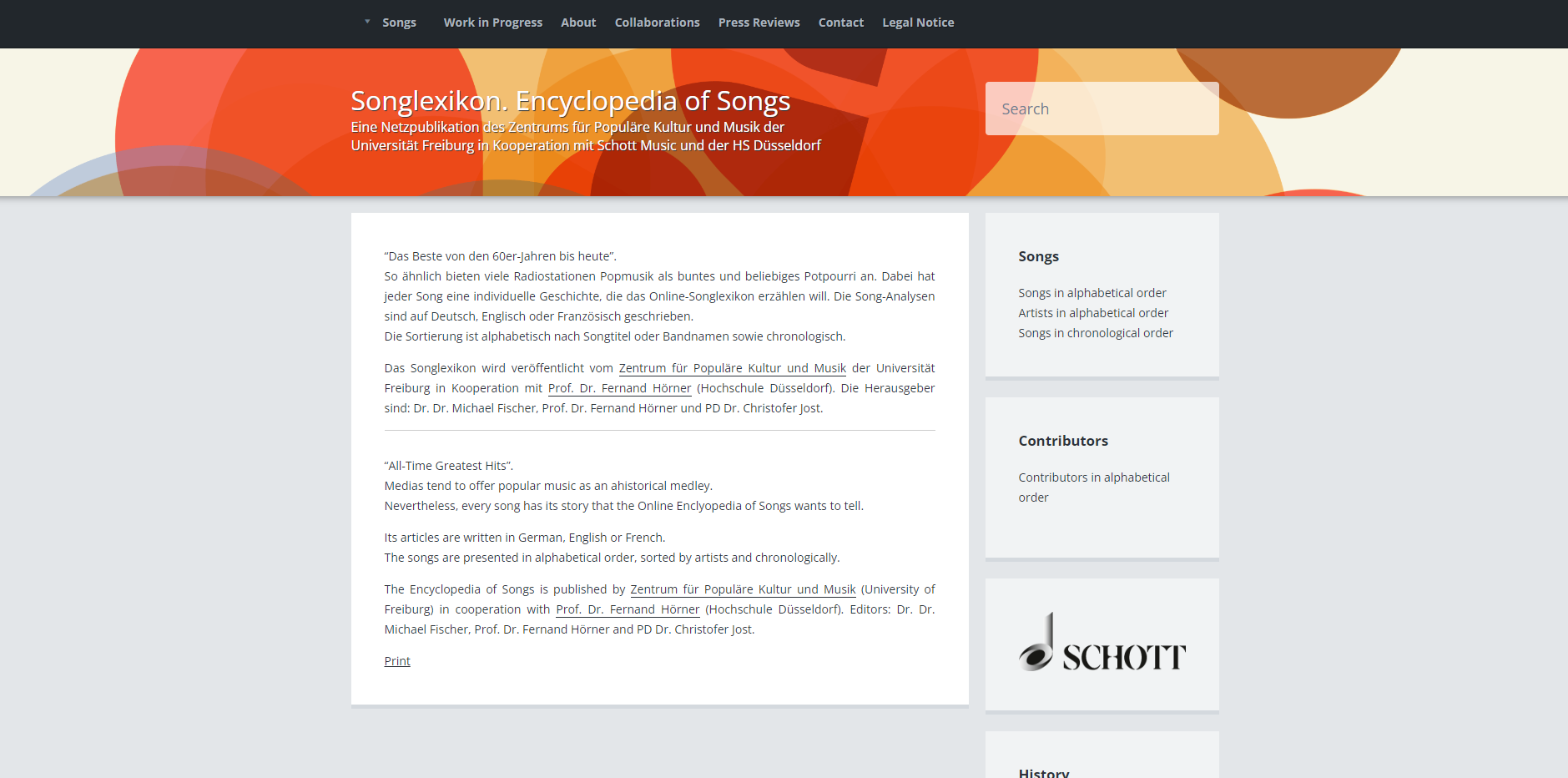The height and width of the screenshot is (778, 1568).
Task: Open Artists in alphabetical order
Action: tap(1093, 313)
